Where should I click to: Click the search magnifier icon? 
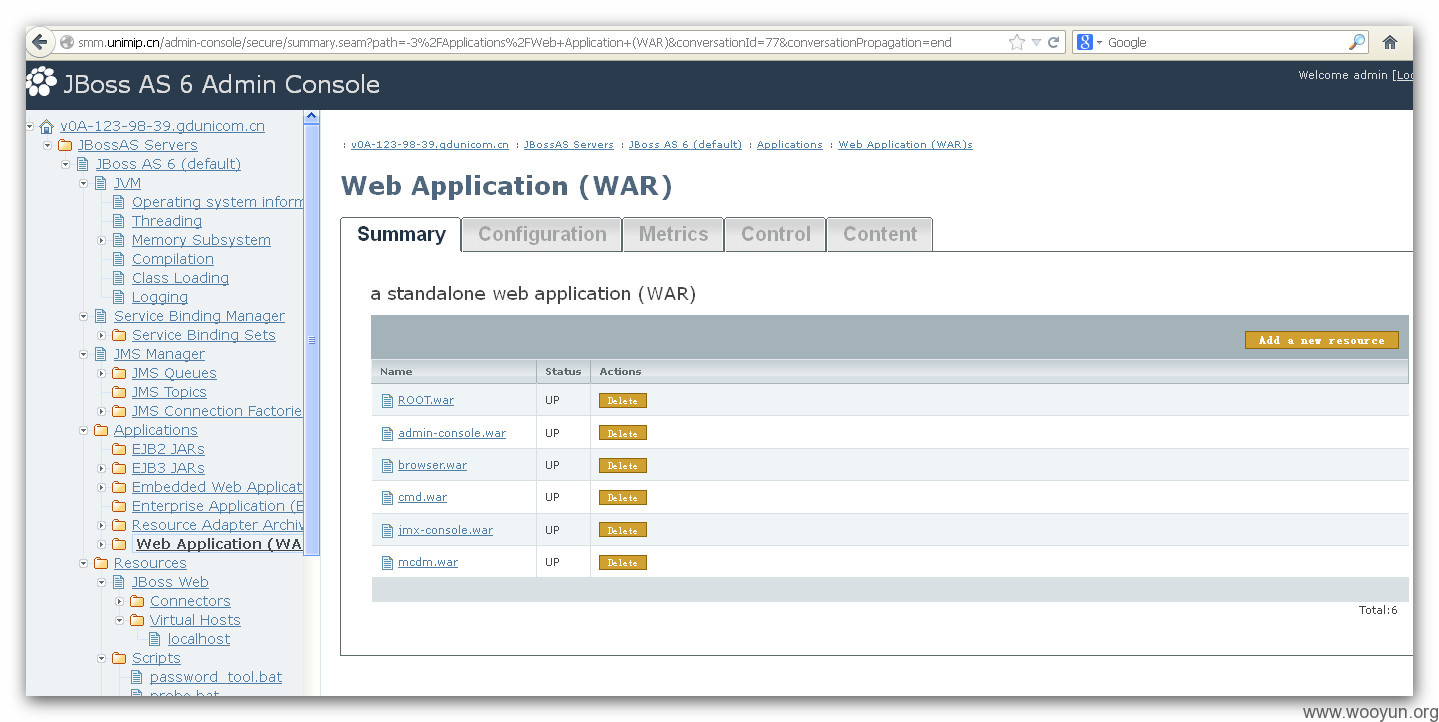point(1357,42)
